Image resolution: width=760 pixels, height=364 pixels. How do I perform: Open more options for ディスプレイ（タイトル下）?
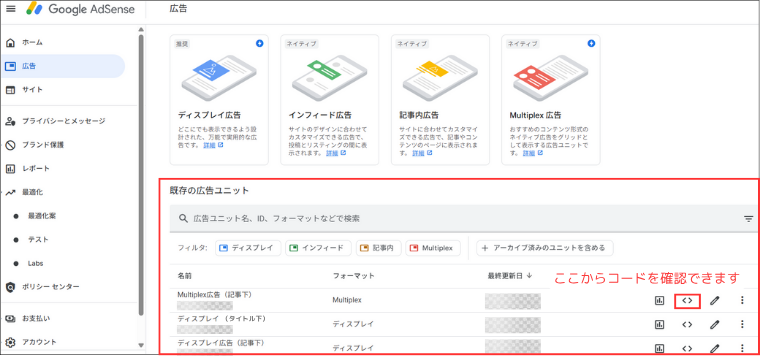742,324
